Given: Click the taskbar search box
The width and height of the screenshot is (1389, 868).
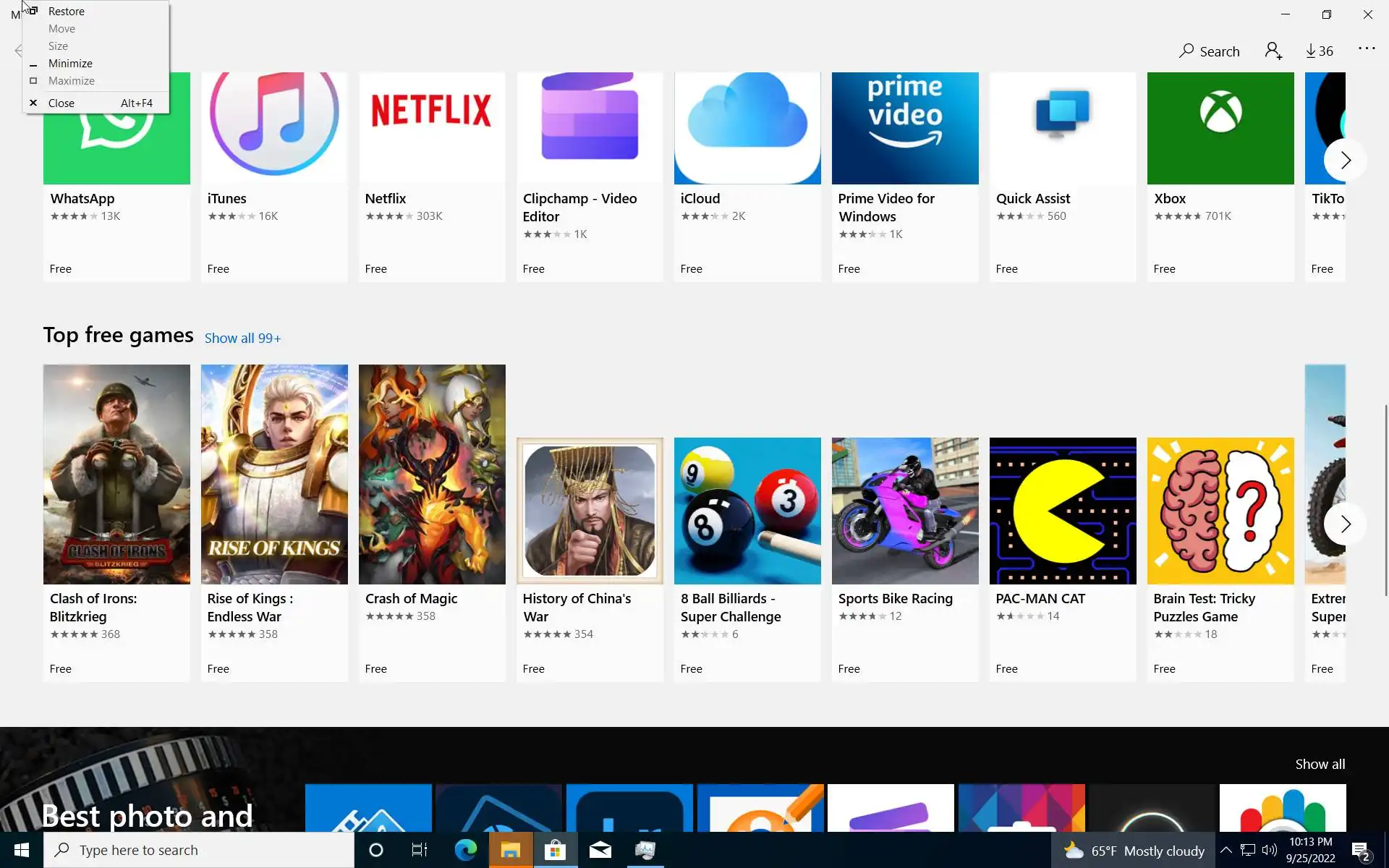Looking at the screenshot, I should click(x=199, y=850).
